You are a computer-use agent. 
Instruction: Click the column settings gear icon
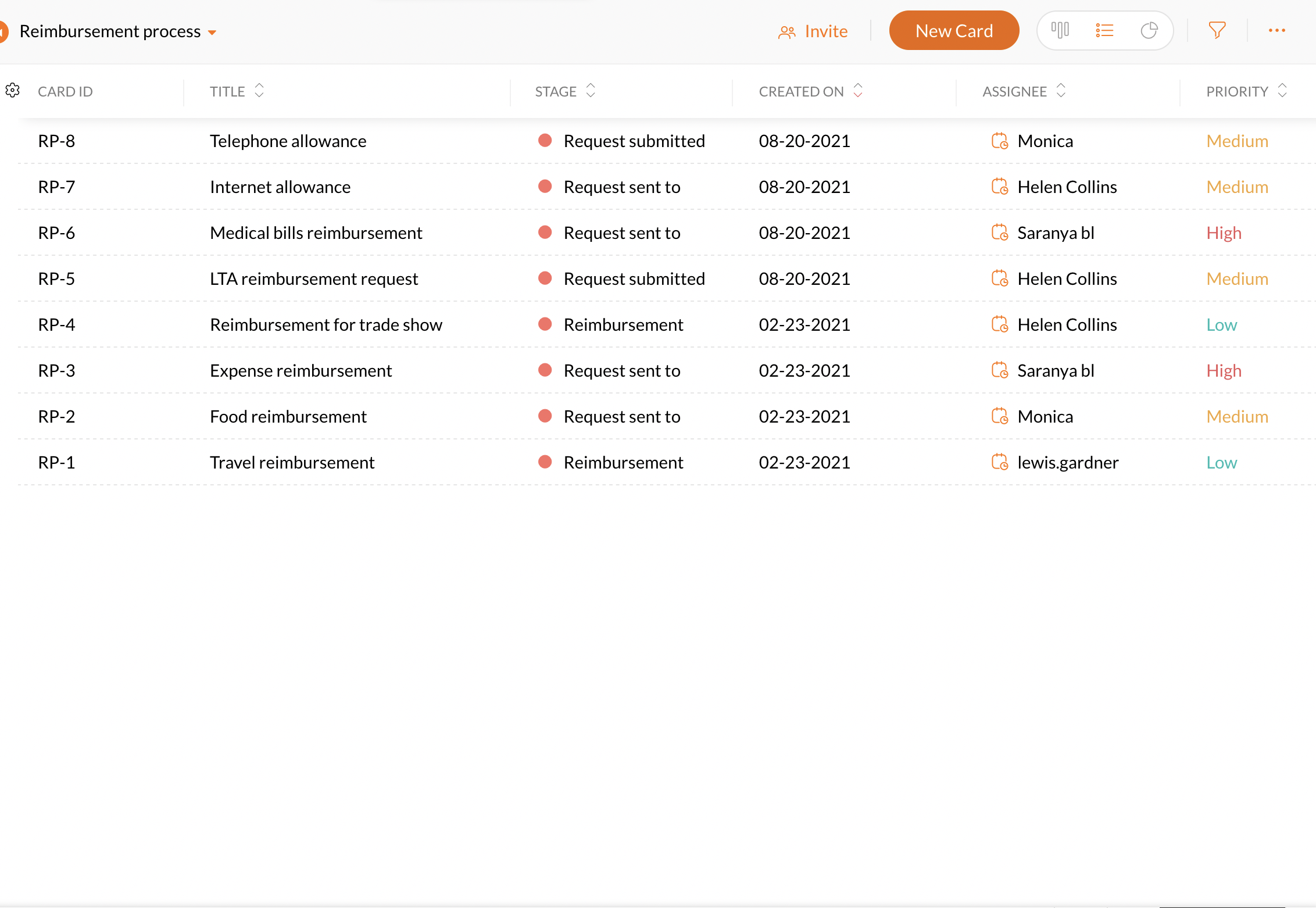coord(13,90)
